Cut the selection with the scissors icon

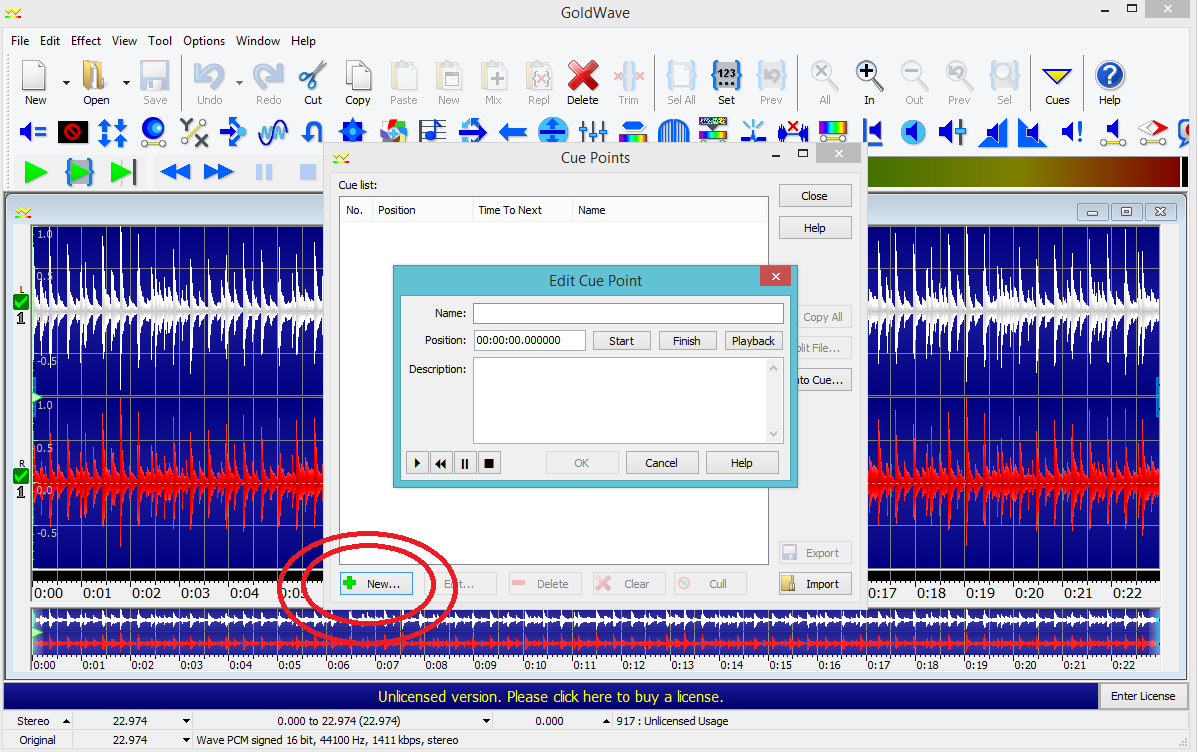point(312,83)
